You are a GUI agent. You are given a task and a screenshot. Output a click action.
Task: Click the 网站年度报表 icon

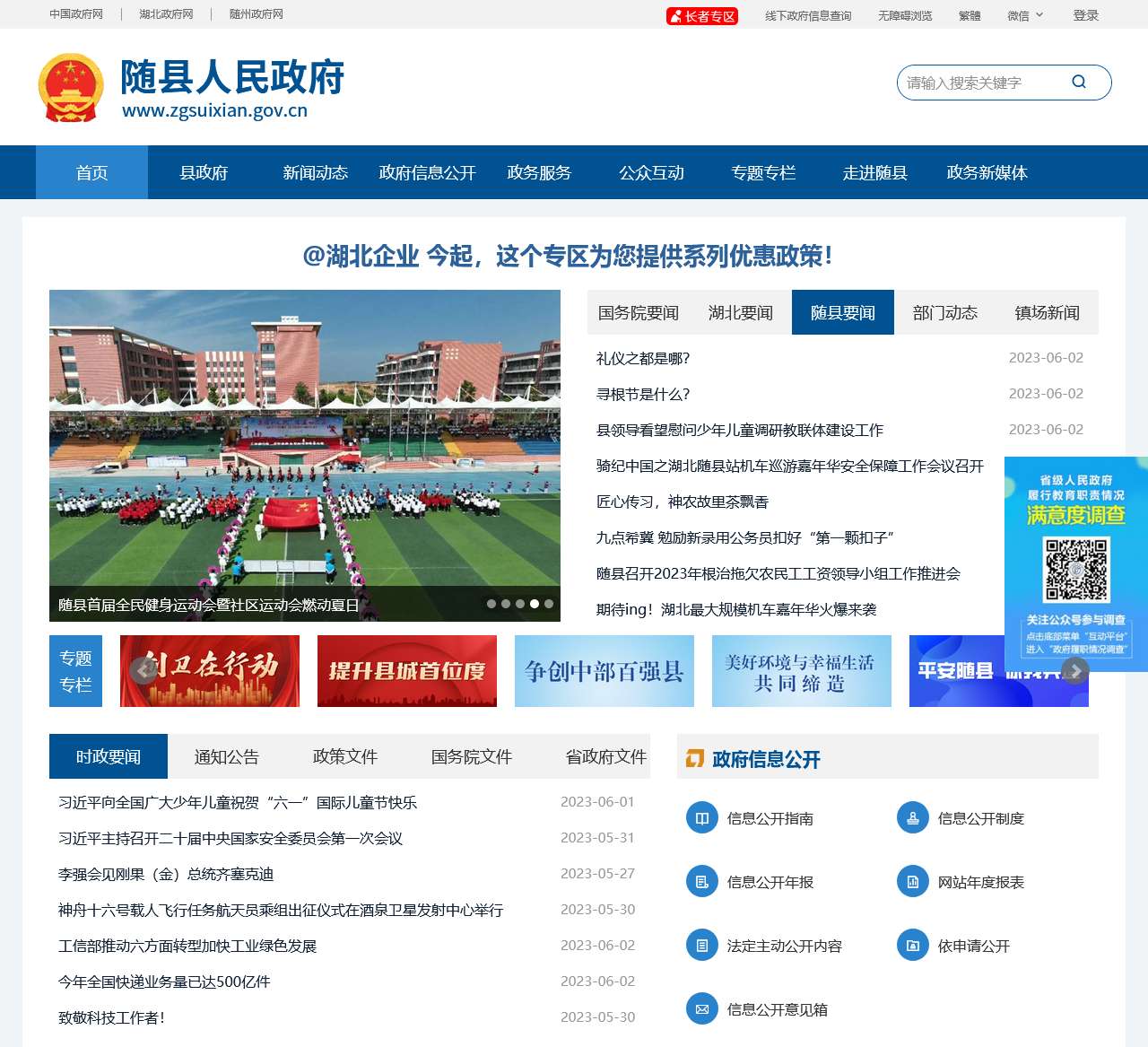912,881
